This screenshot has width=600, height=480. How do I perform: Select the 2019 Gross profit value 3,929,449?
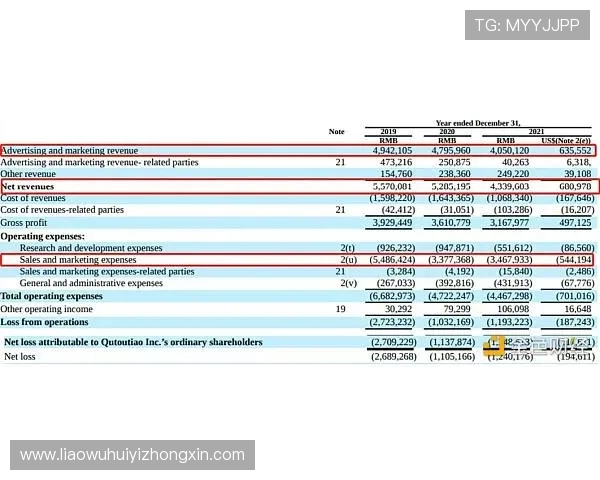pyautogui.click(x=391, y=222)
